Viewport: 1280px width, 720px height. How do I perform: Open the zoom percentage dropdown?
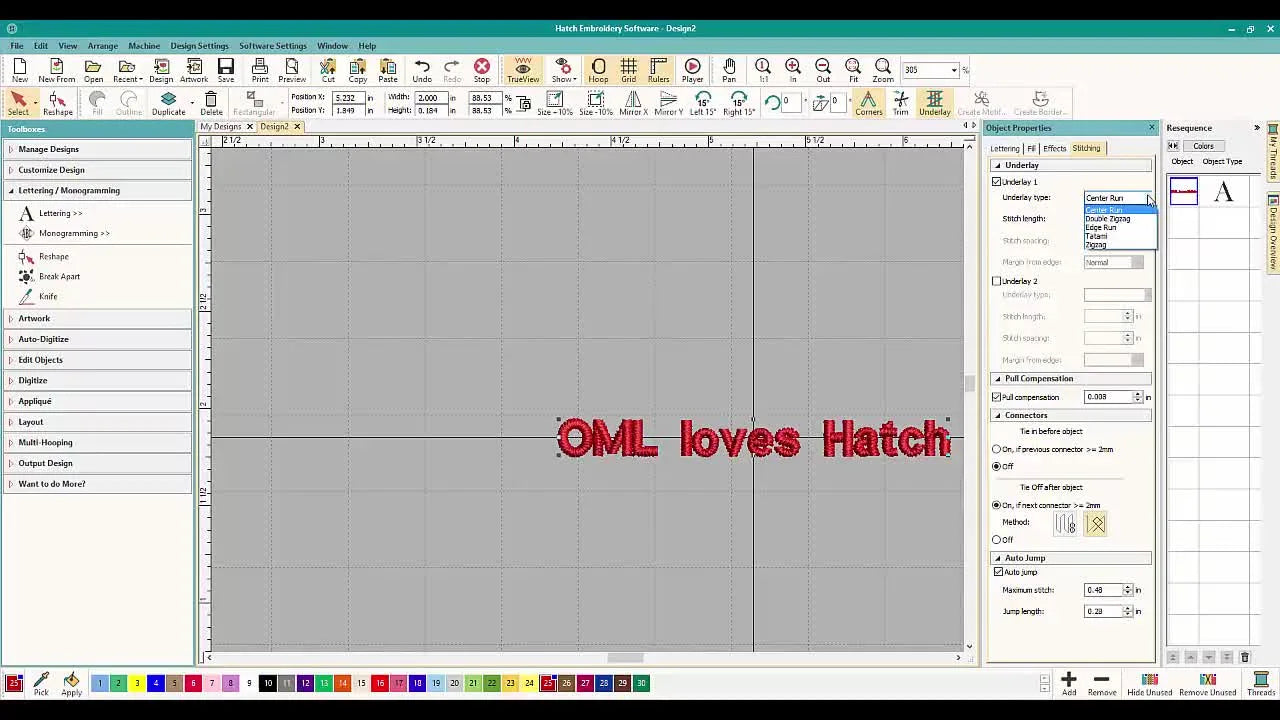pyautogui.click(x=955, y=70)
